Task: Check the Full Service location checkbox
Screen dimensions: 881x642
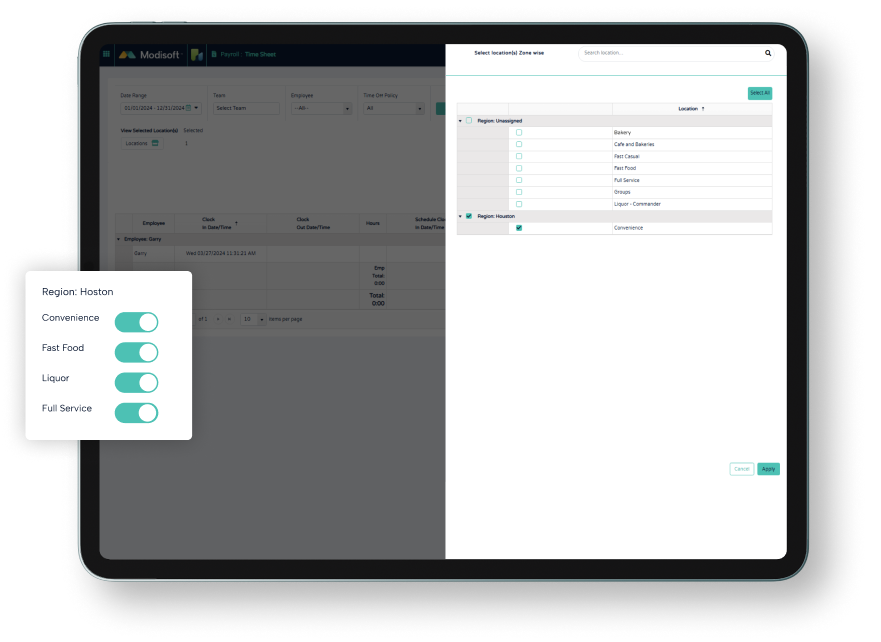Action: [x=519, y=180]
